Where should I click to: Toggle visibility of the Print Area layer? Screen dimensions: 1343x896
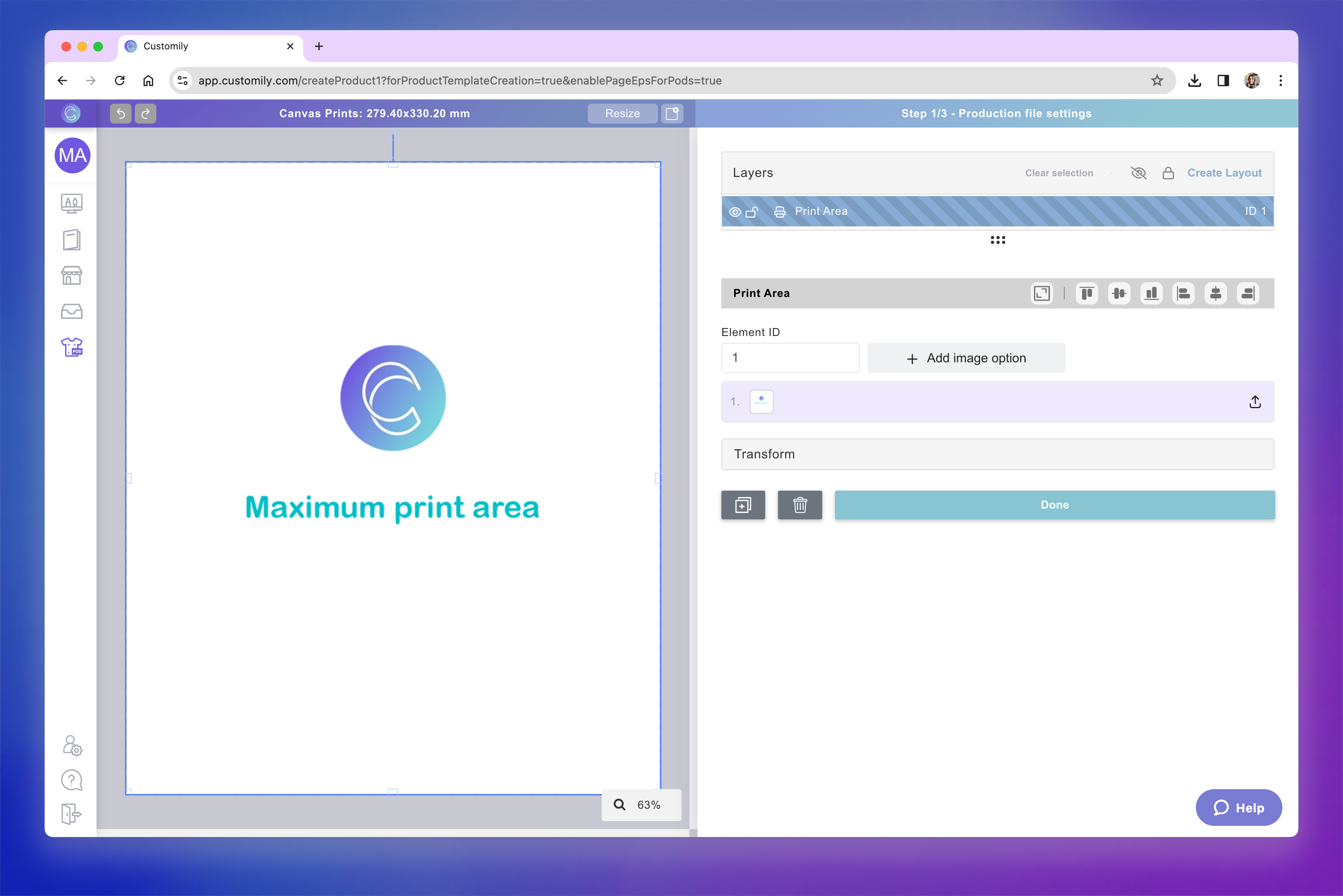(735, 211)
